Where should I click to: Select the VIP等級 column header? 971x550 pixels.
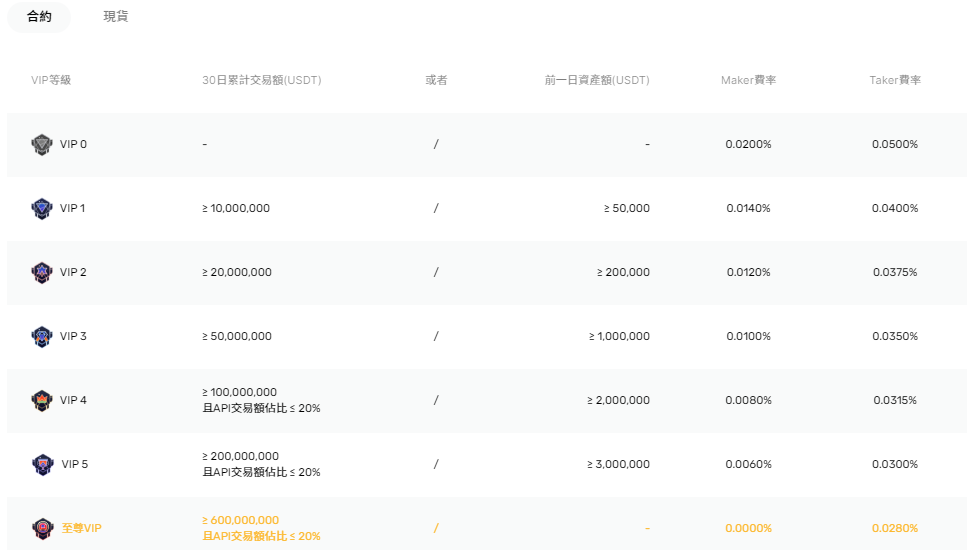tap(51, 80)
